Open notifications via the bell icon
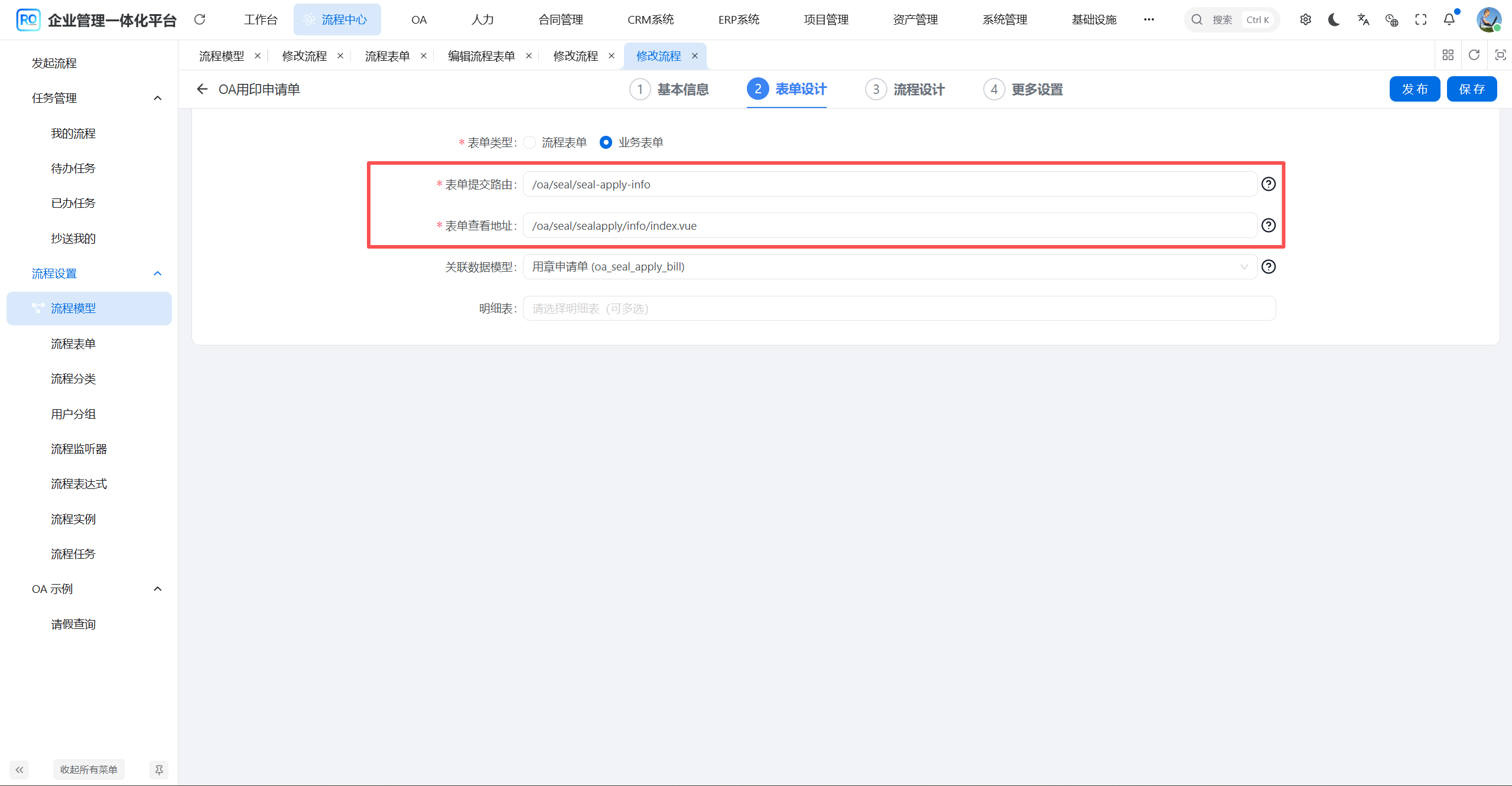 coord(1448,19)
